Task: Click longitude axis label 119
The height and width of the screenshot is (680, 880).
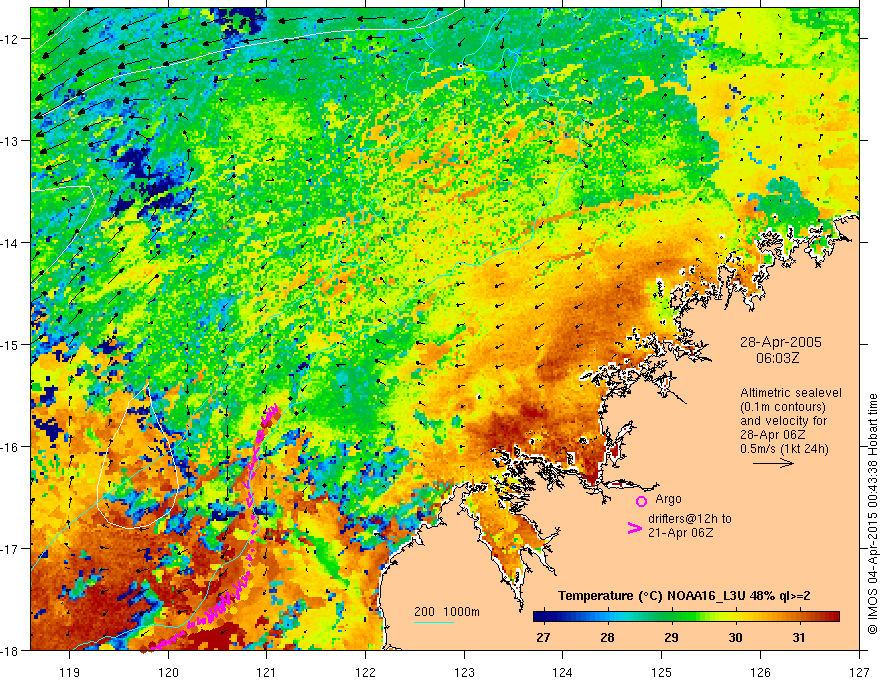Action: click(x=70, y=672)
